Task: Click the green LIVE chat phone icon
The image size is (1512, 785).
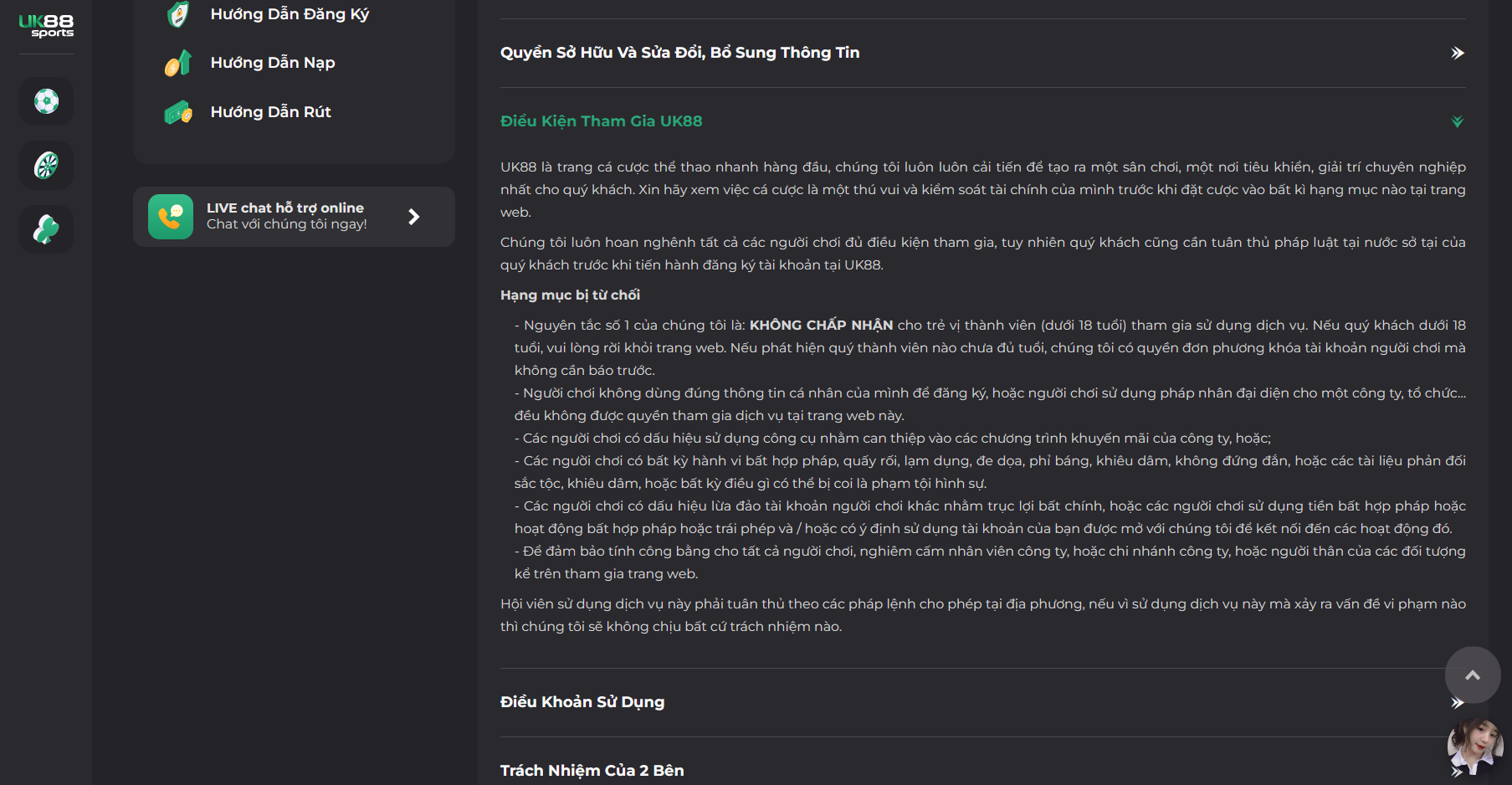Action: (x=171, y=217)
